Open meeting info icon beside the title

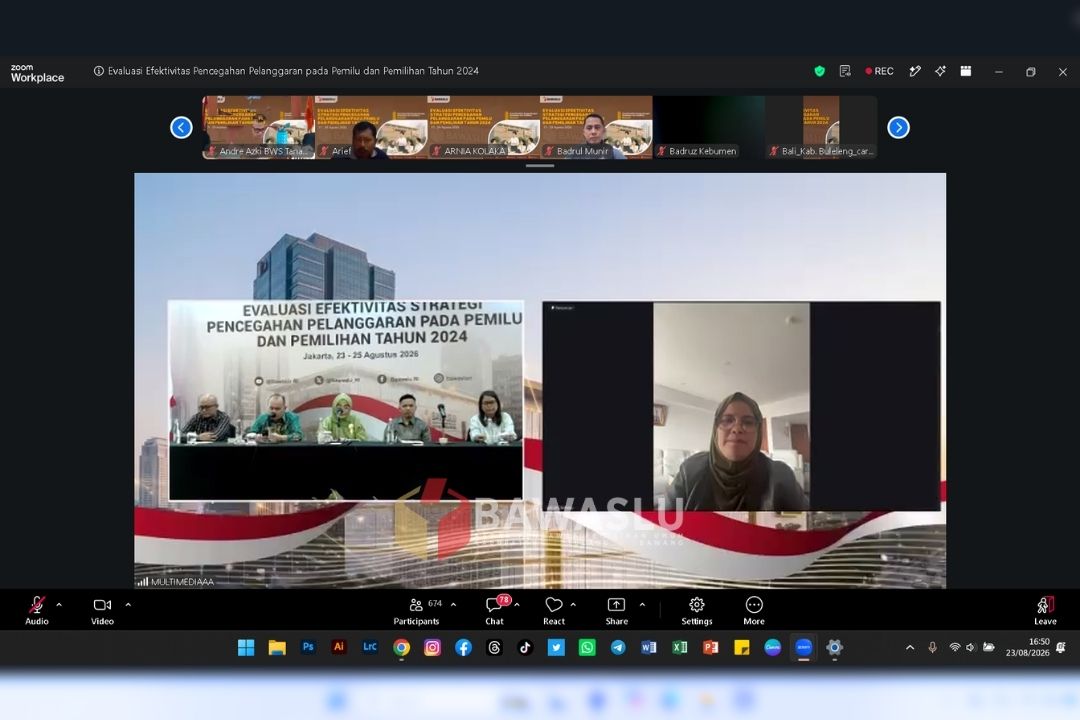point(98,71)
